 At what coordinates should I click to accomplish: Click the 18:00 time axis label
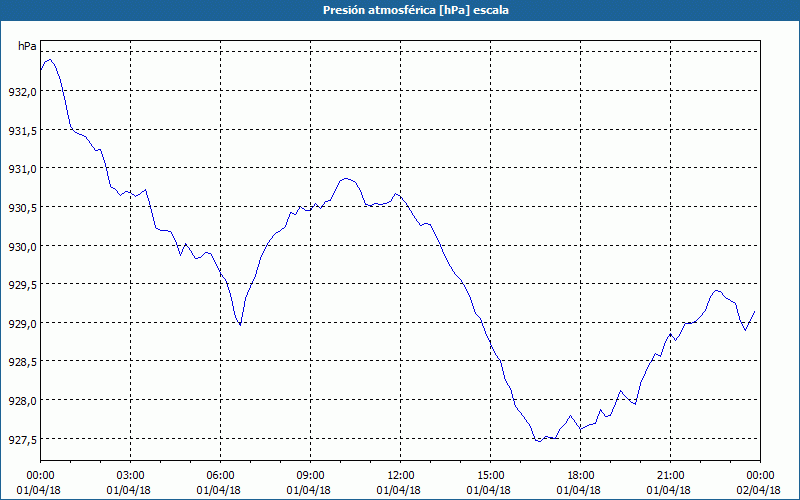[580, 476]
